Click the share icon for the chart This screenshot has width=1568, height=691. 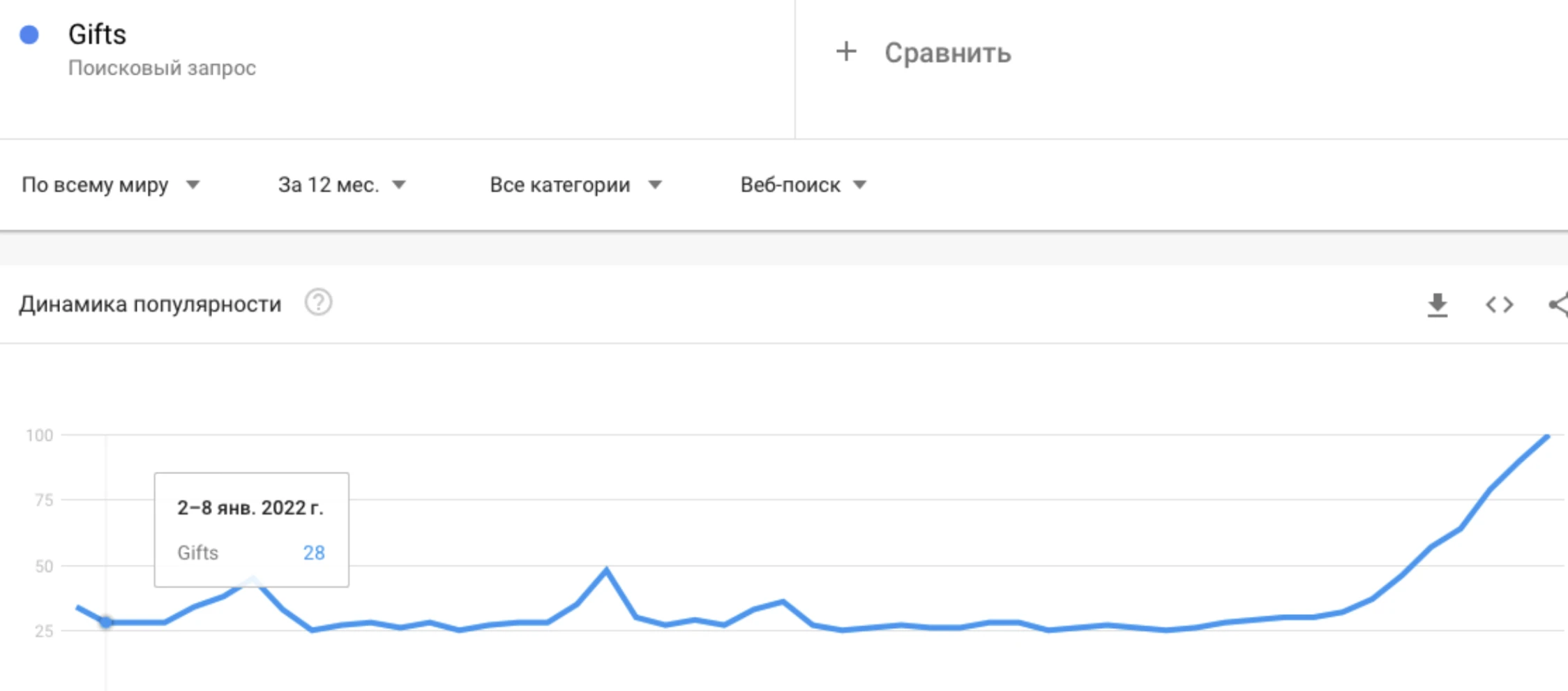click(x=1559, y=304)
